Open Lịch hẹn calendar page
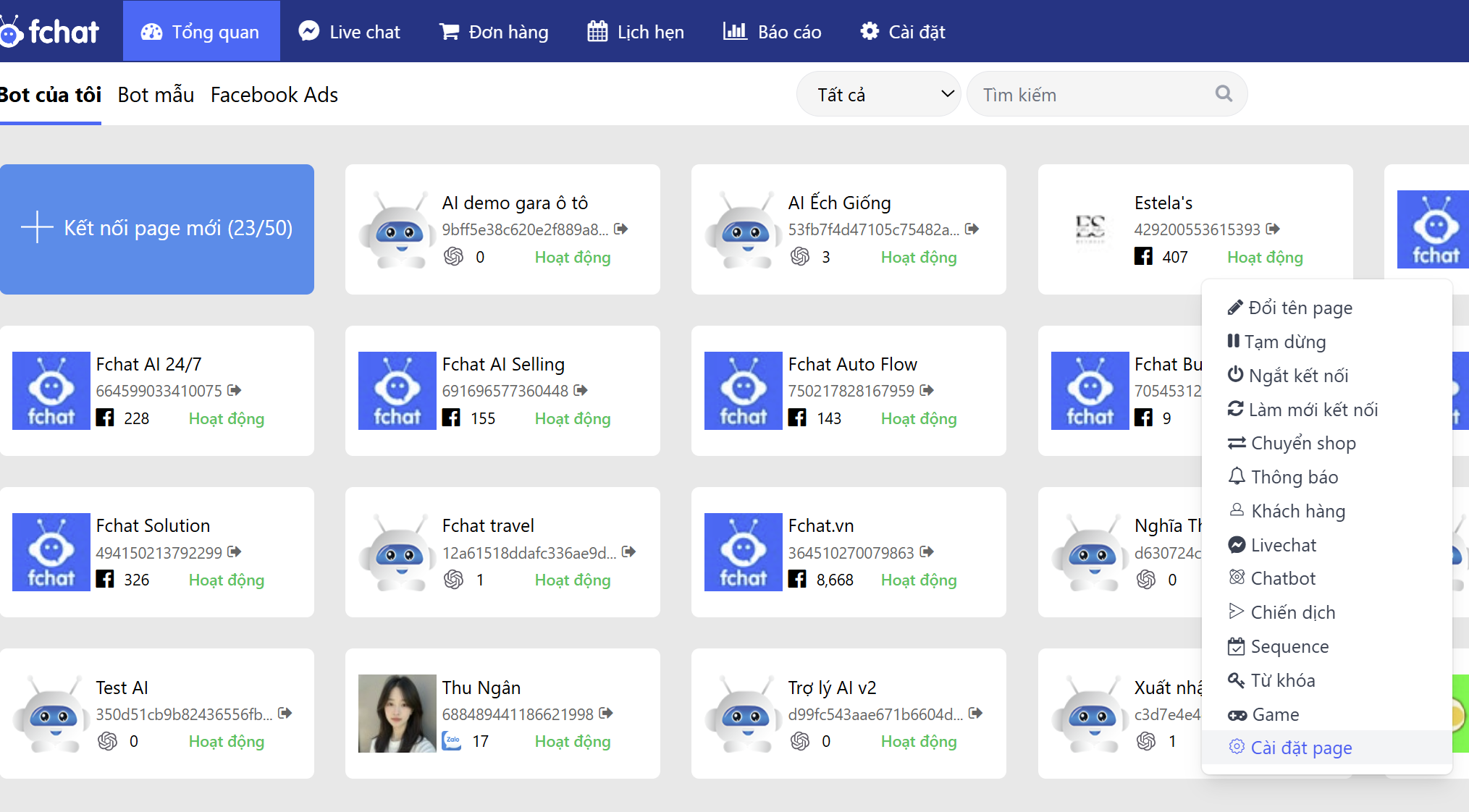The height and width of the screenshot is (812, 1469). [636, 32]
